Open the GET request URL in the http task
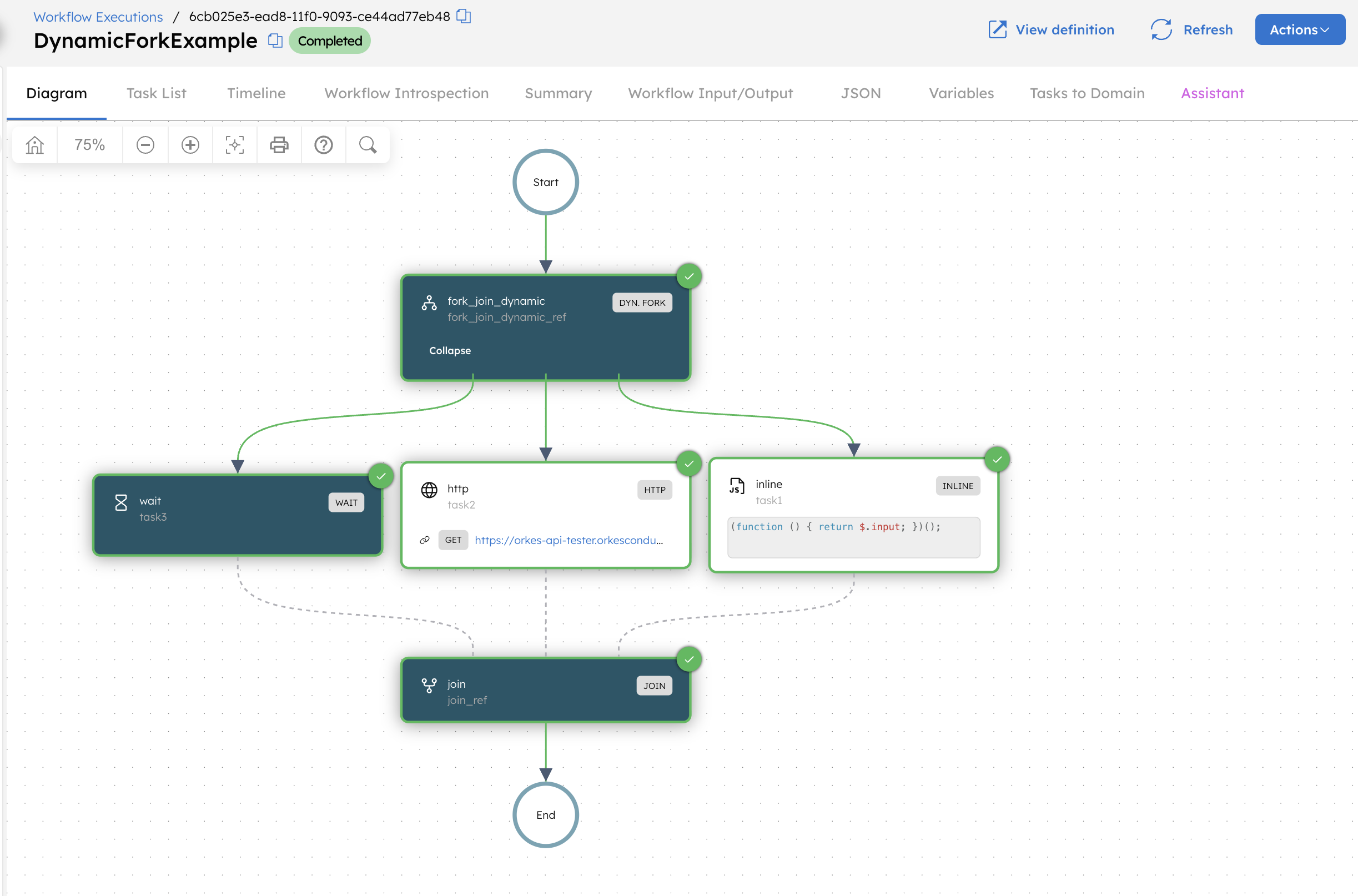Image resolution: width=1358 pixels, height=896 pixels. pyautogui.click(x=569, y=540)
